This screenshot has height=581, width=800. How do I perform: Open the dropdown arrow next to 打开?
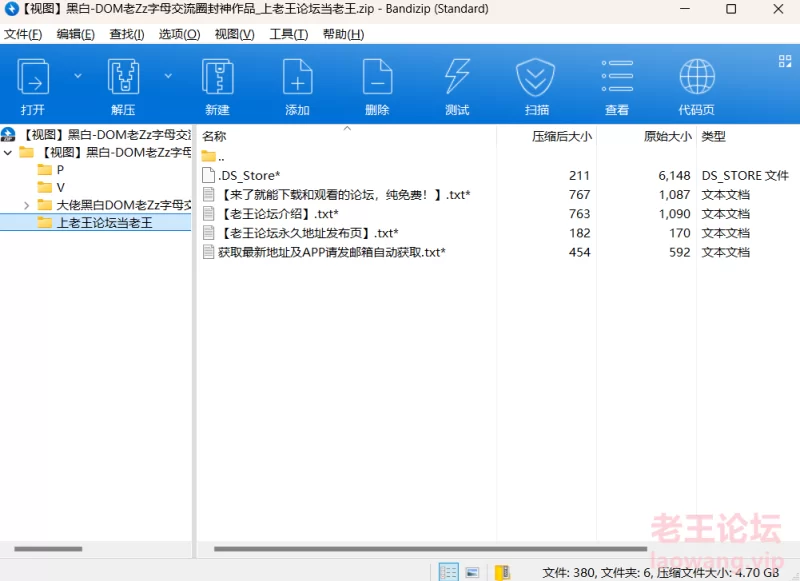pos(78,76)
